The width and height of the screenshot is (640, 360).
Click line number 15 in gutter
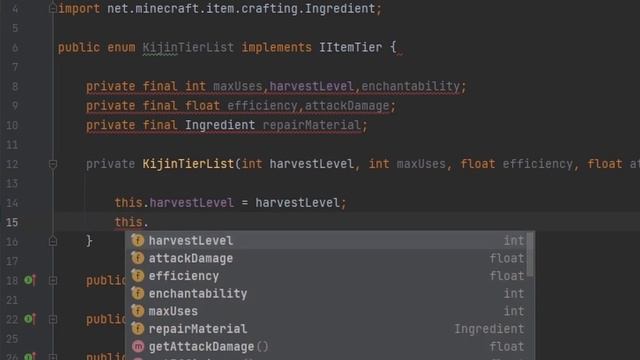pyautogui.click(x=12, y=222)
